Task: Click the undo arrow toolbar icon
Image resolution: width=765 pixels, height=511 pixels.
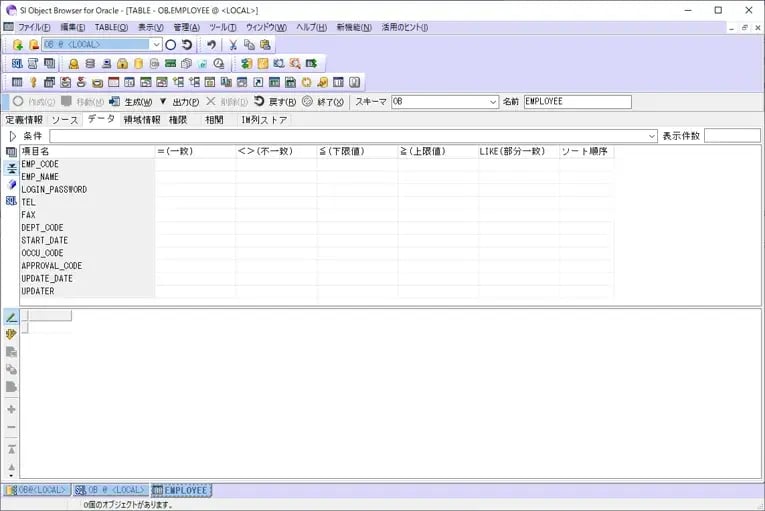Action: [x=211, y=45]
